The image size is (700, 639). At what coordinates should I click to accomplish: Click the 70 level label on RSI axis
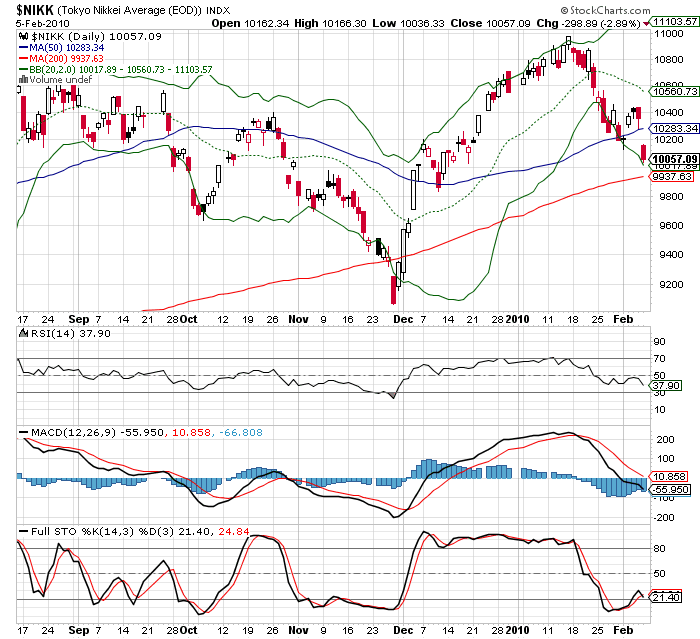pos(659,359)
